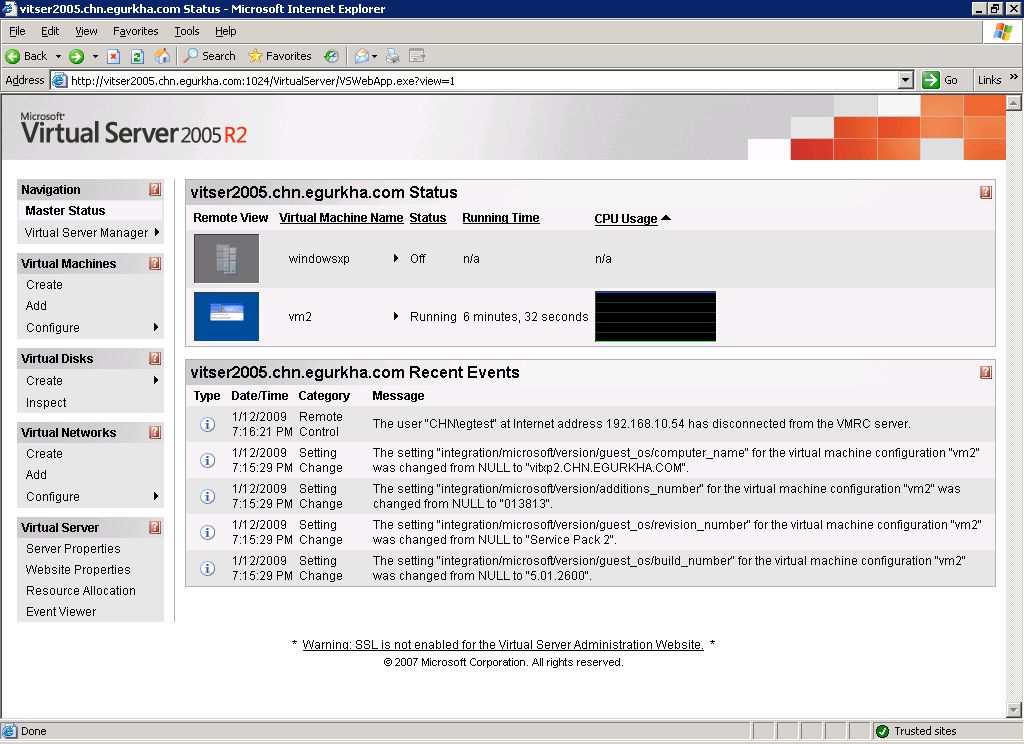Open Event Viewer link
This screenshot has width=1024, height=744.
61,611
